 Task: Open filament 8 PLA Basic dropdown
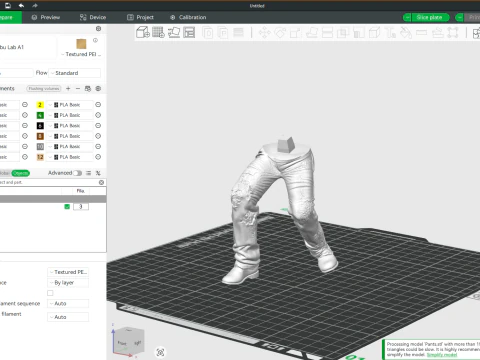(69, 136)
